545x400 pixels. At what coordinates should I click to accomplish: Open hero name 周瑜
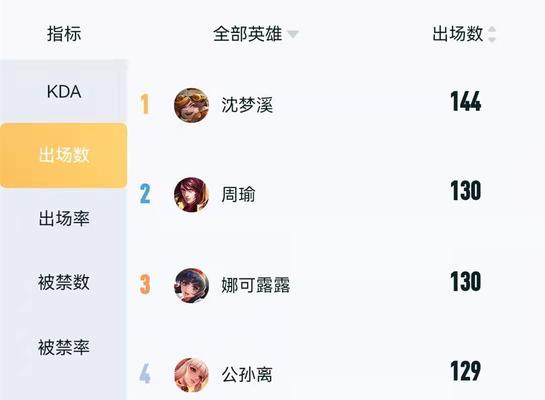pyautogui.click(x=238, y=195)
